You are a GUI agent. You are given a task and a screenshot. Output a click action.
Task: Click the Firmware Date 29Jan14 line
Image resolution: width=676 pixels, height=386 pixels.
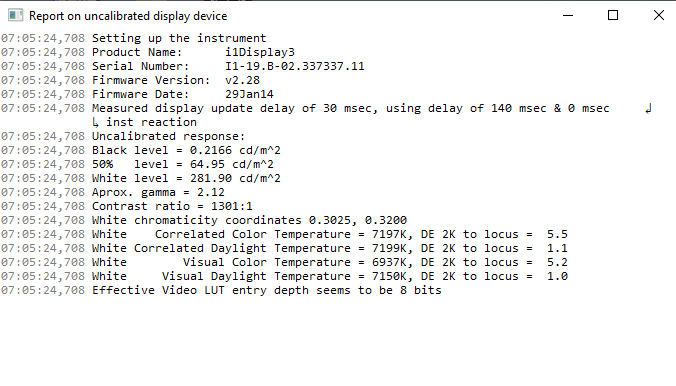(x=137, y=94)
